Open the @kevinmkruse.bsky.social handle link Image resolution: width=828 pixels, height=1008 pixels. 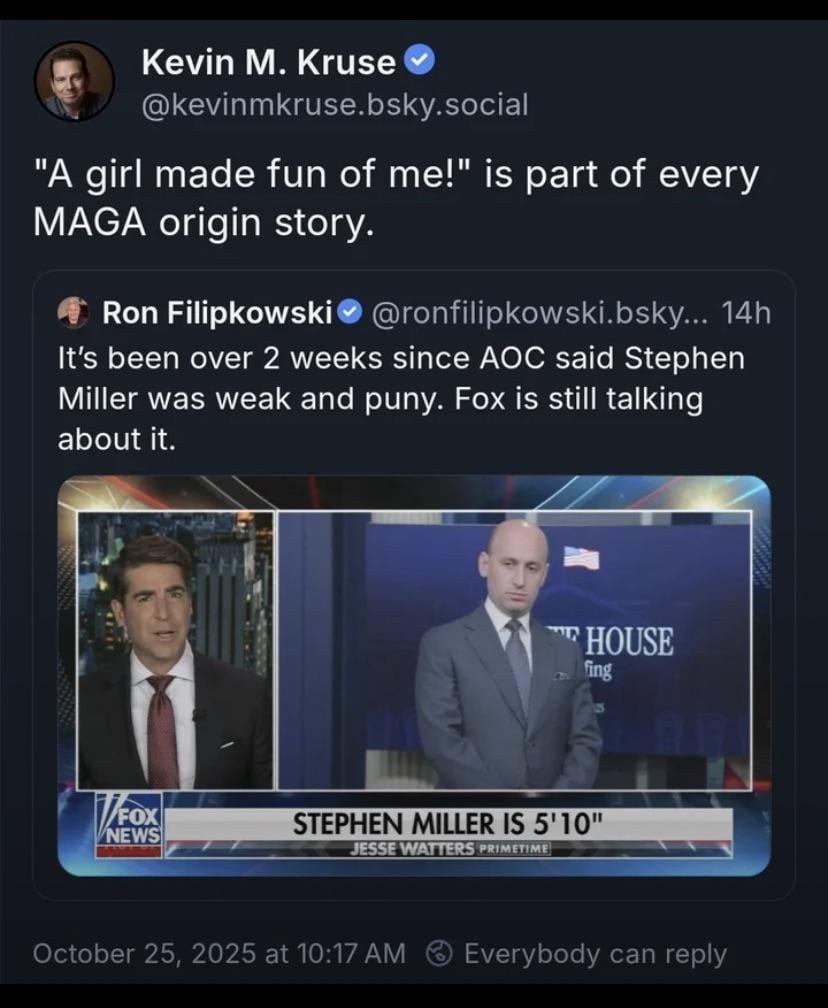tap(335, 104)
